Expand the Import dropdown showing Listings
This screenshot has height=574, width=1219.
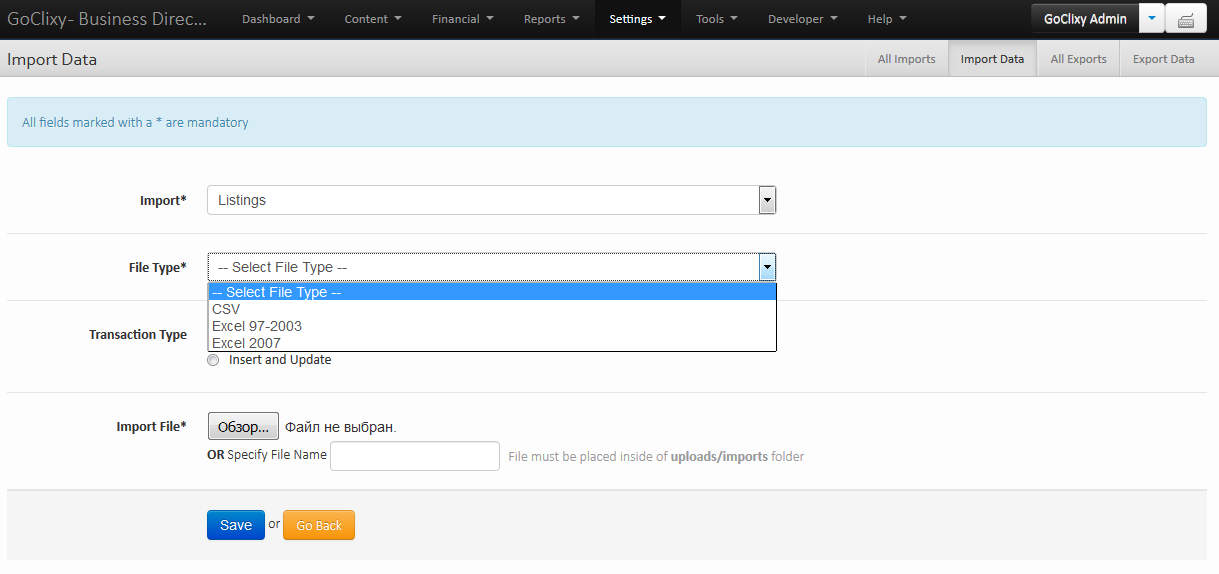click(491, 200)
